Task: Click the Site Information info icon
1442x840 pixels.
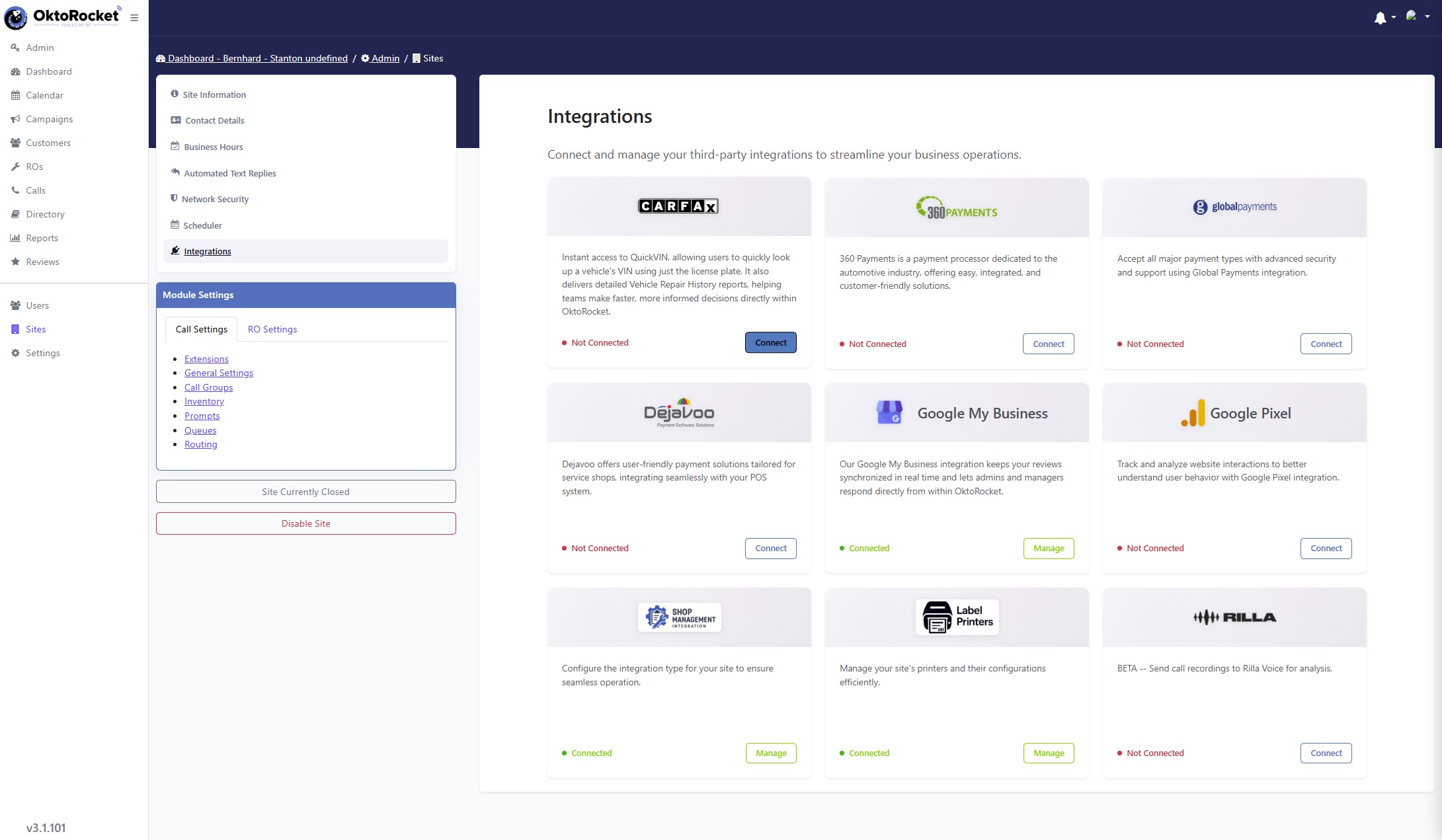Action: [x=175, y=94]
